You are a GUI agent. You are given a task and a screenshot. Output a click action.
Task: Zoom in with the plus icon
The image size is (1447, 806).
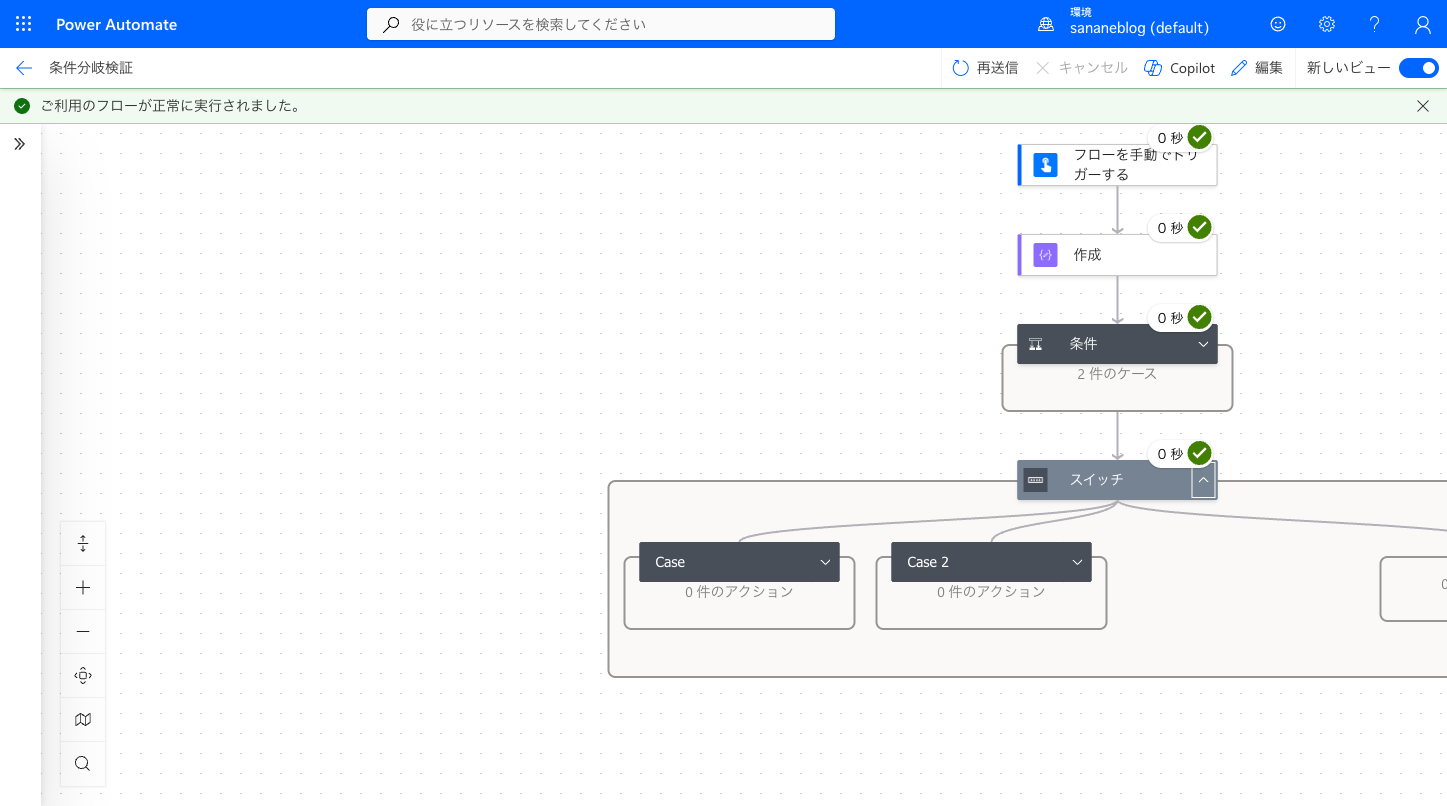pyautogui.click(x=83, y=588)
